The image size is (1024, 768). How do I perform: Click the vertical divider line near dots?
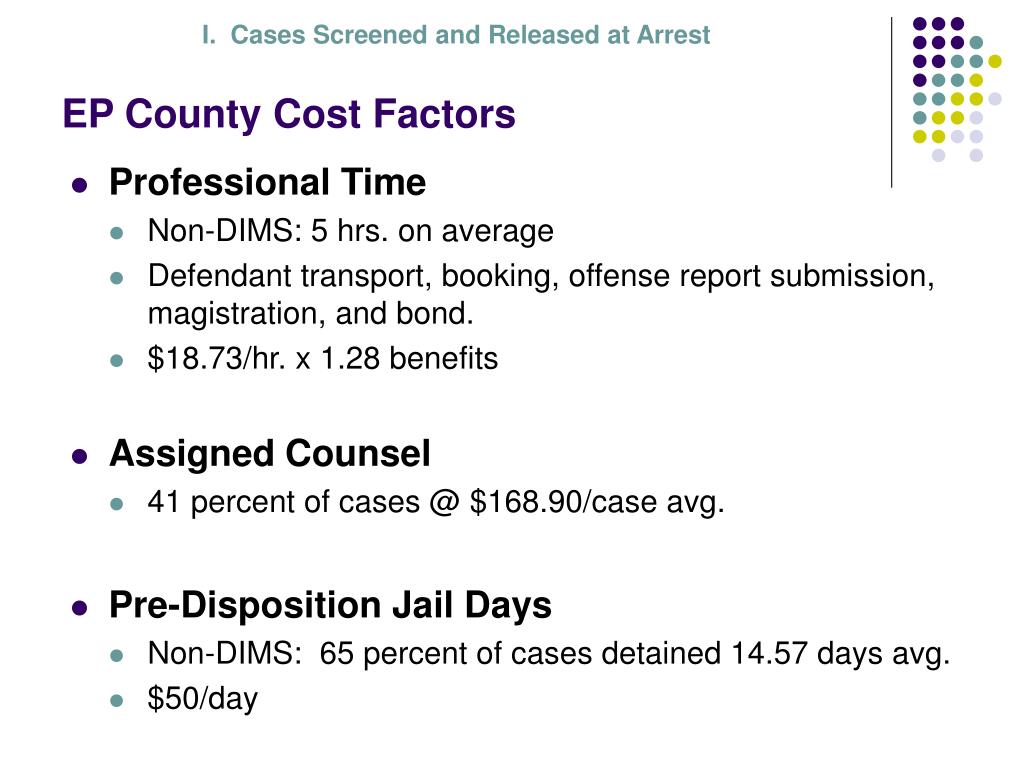891,103
